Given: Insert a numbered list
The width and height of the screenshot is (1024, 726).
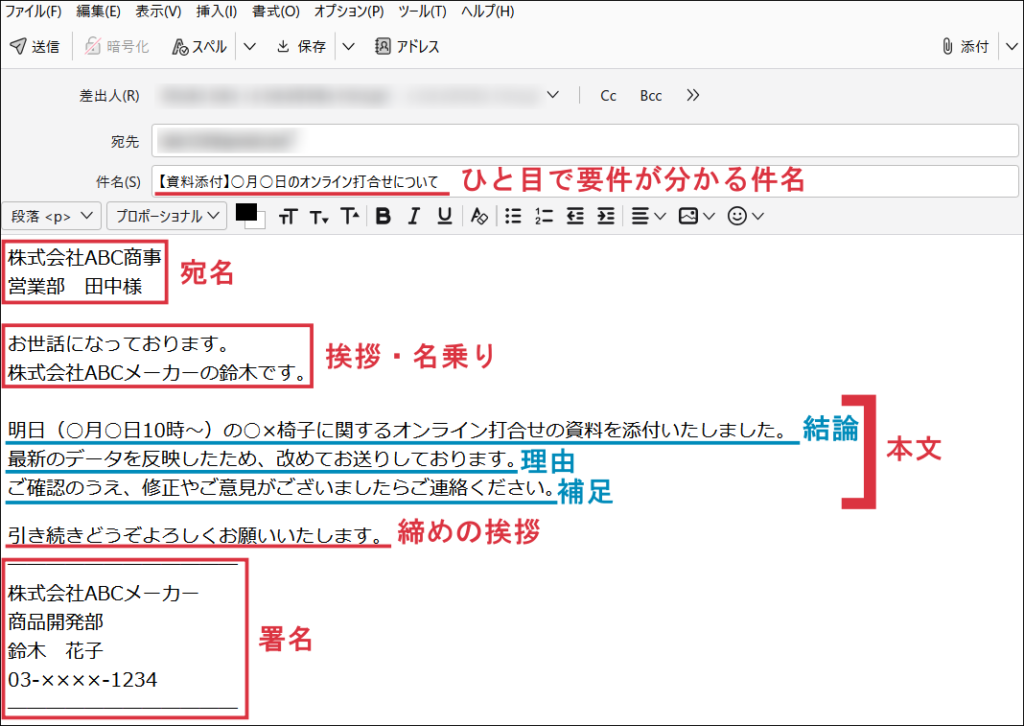Looking at the screenshot, I should tap(544, 216).
